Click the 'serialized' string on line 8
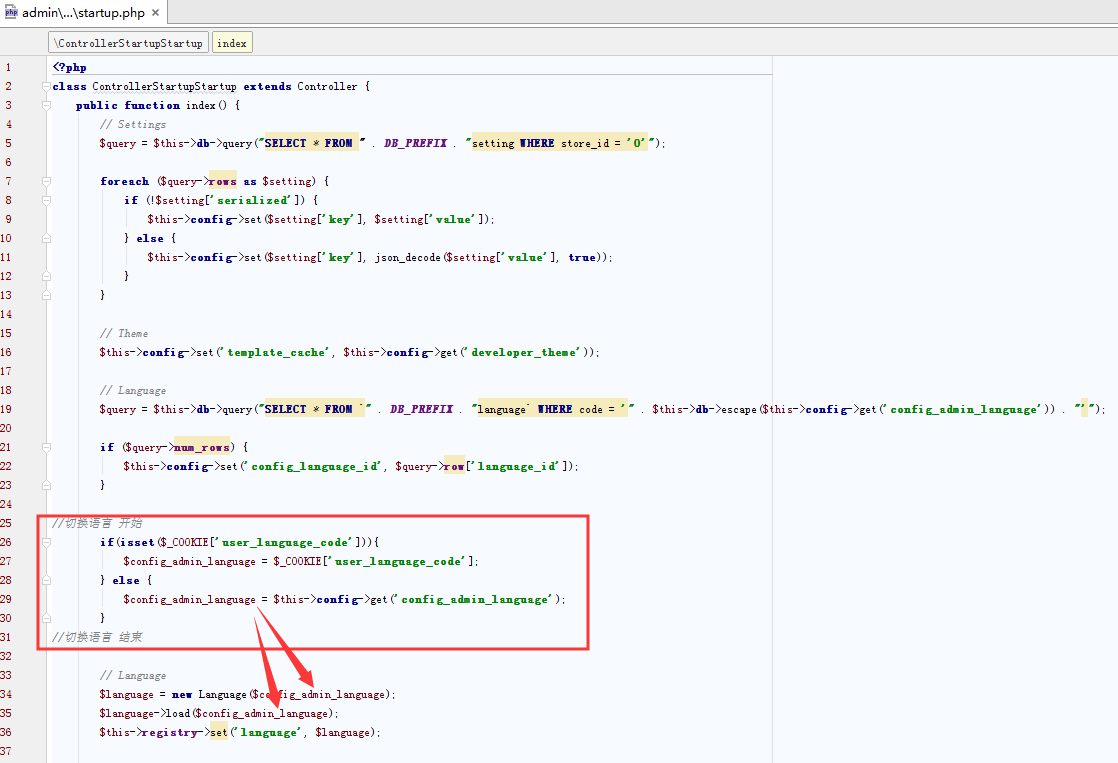Viewport: 1118px width, 763px height. [252, 200]
